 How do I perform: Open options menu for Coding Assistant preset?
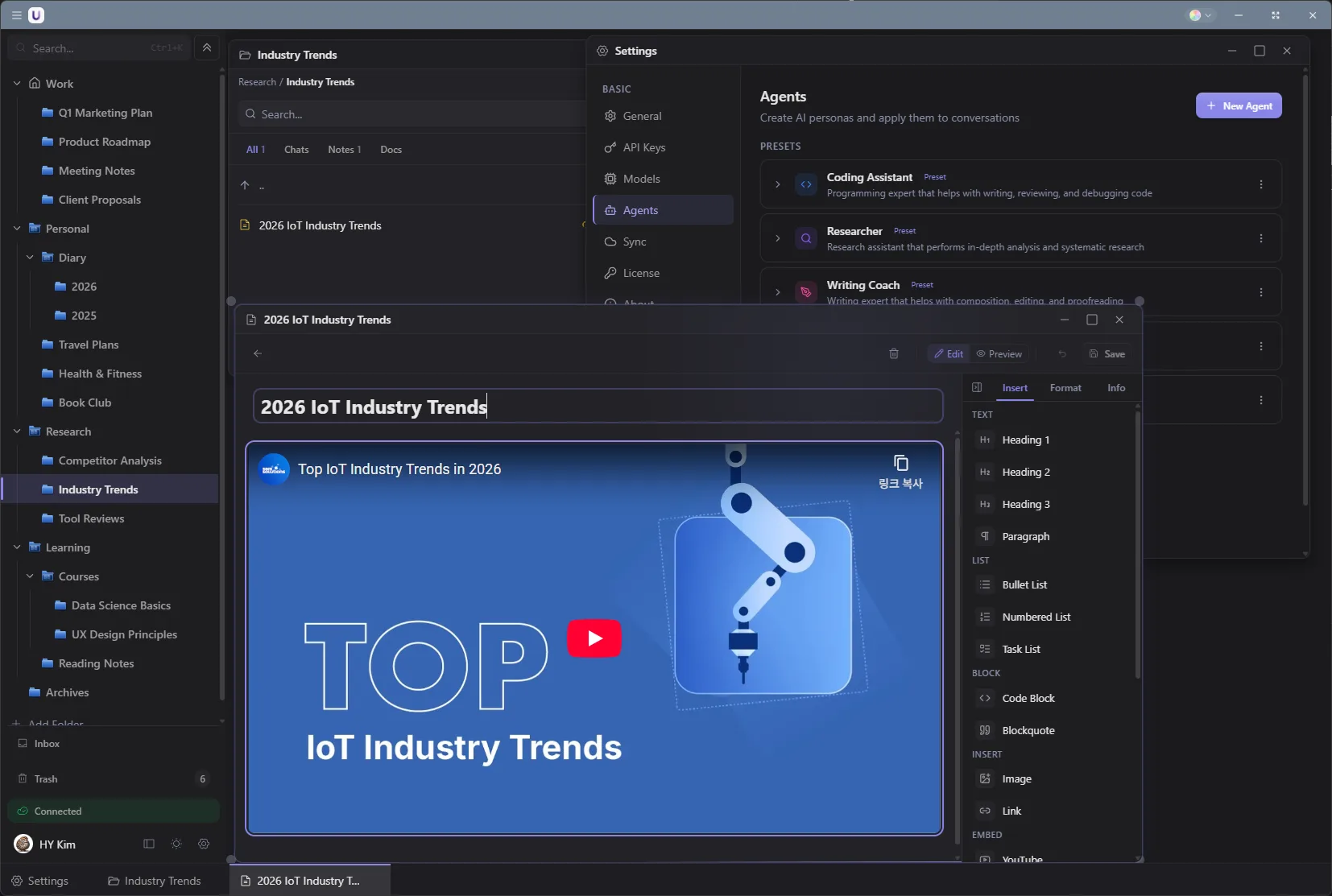(x=1261, y=185)
